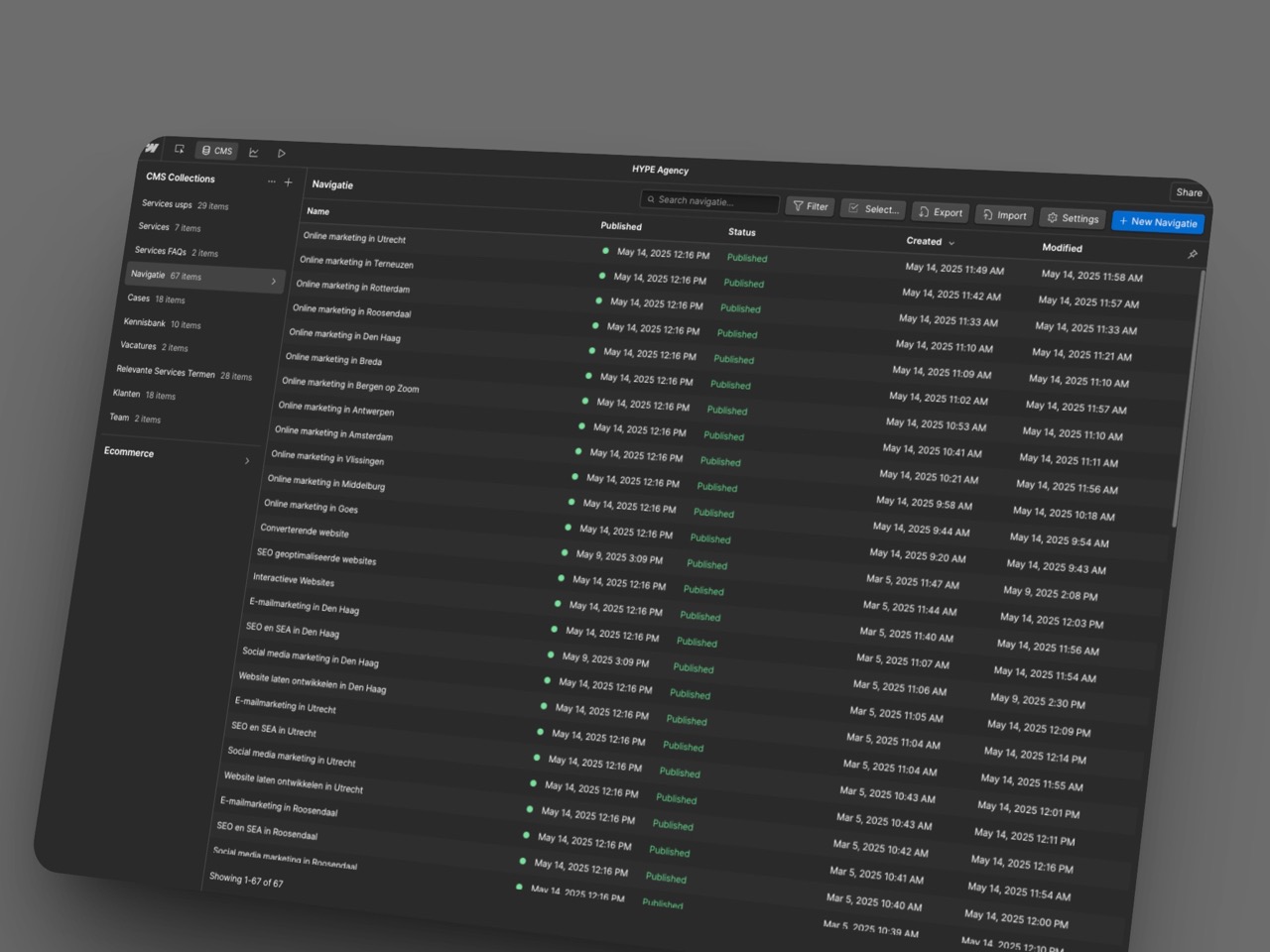Open collection Settings
Viewport: 1270px width, 952px height.
click(x=1074, y=218)
